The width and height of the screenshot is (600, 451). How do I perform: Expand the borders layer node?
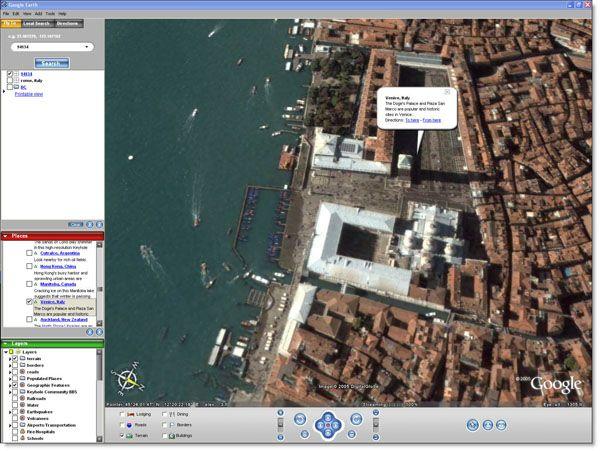click(10, 365)
